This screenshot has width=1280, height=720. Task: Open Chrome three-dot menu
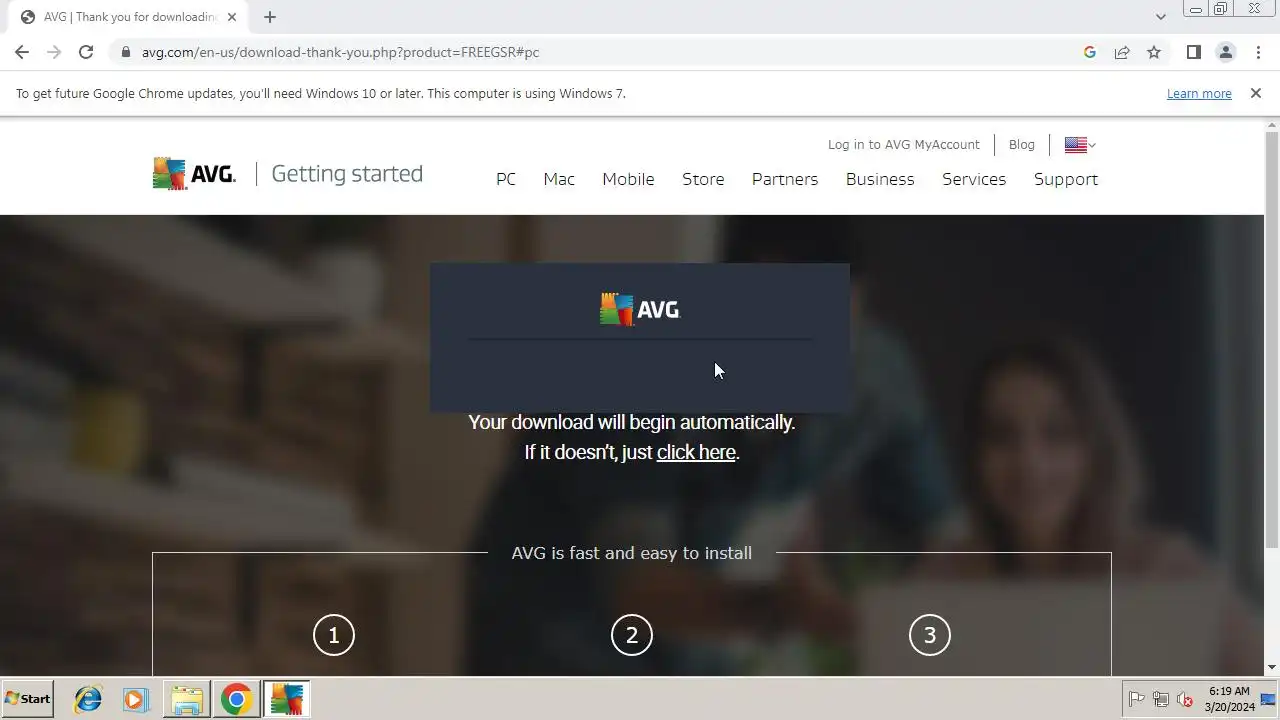(1258, 52)
